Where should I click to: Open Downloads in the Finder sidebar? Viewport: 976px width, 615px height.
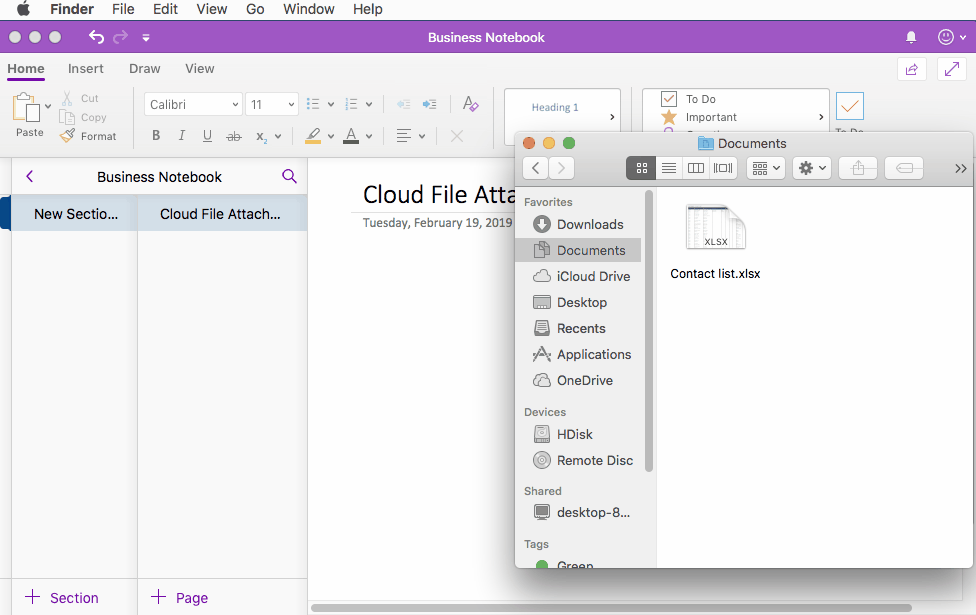(x=578, y=224)
